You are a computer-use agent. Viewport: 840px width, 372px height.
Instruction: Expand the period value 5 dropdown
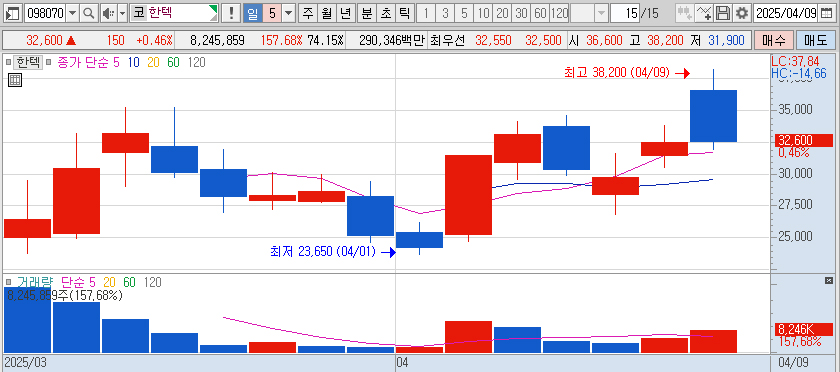click(289, 13)
